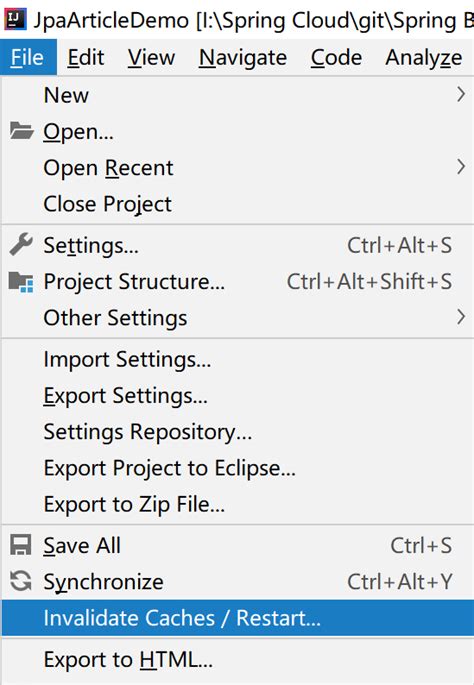Expand the Open Recent submenu arrow
This screenshot has width=474, height=685.
click(x=460, y=167)
